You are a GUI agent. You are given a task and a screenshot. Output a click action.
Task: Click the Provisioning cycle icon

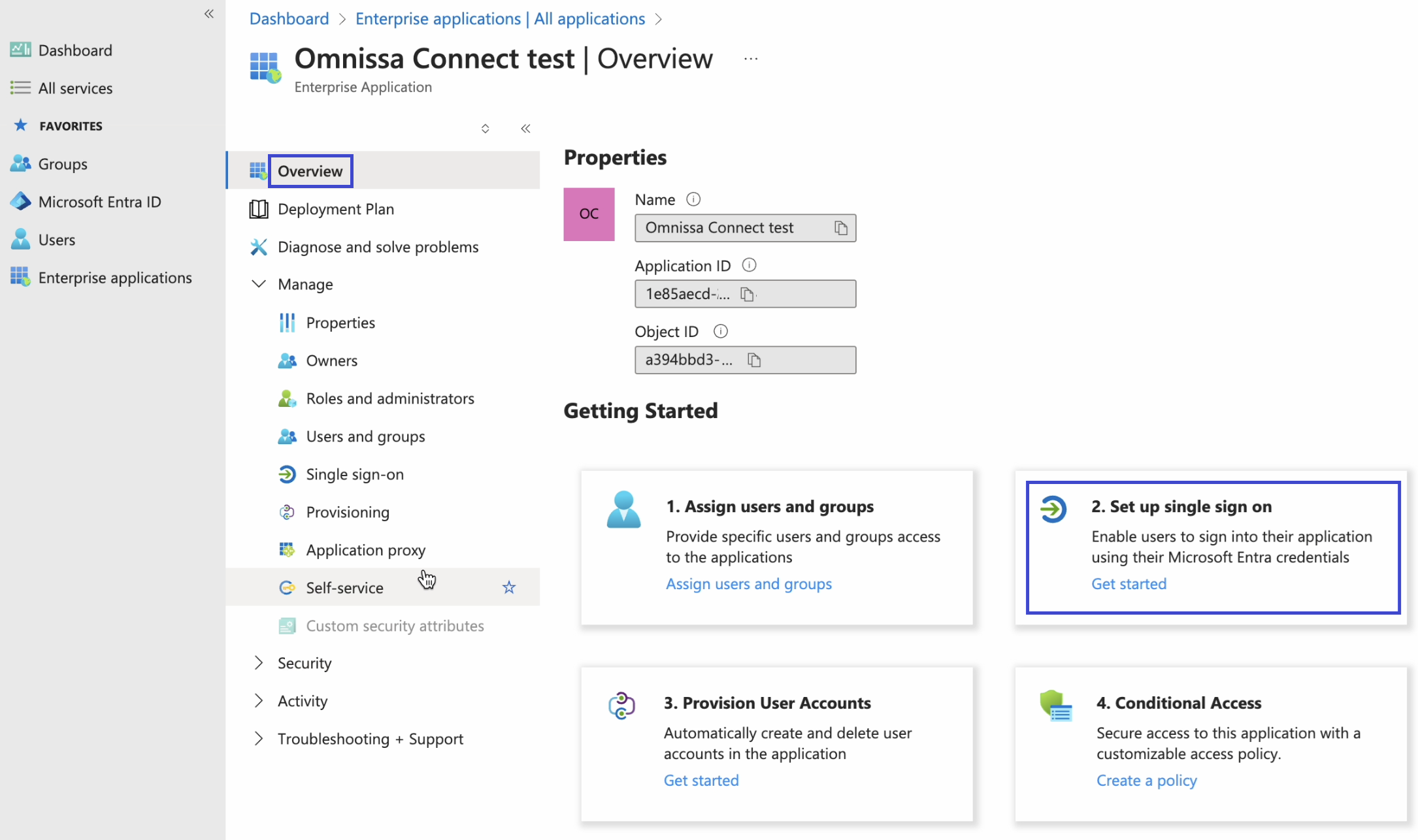pyautogui.click(x=287, y=512)
